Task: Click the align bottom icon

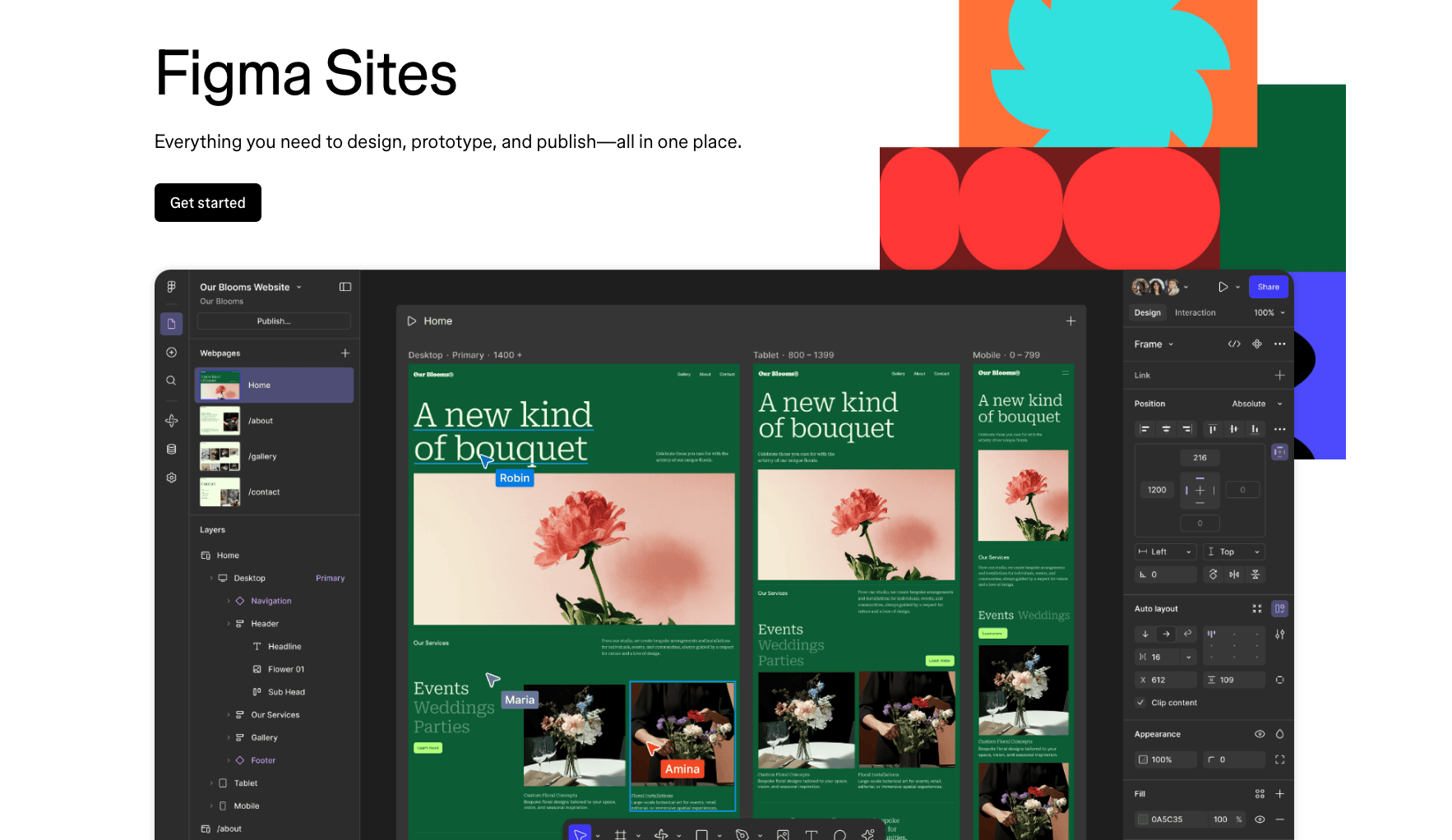Action: click(x=1255, y=429)
